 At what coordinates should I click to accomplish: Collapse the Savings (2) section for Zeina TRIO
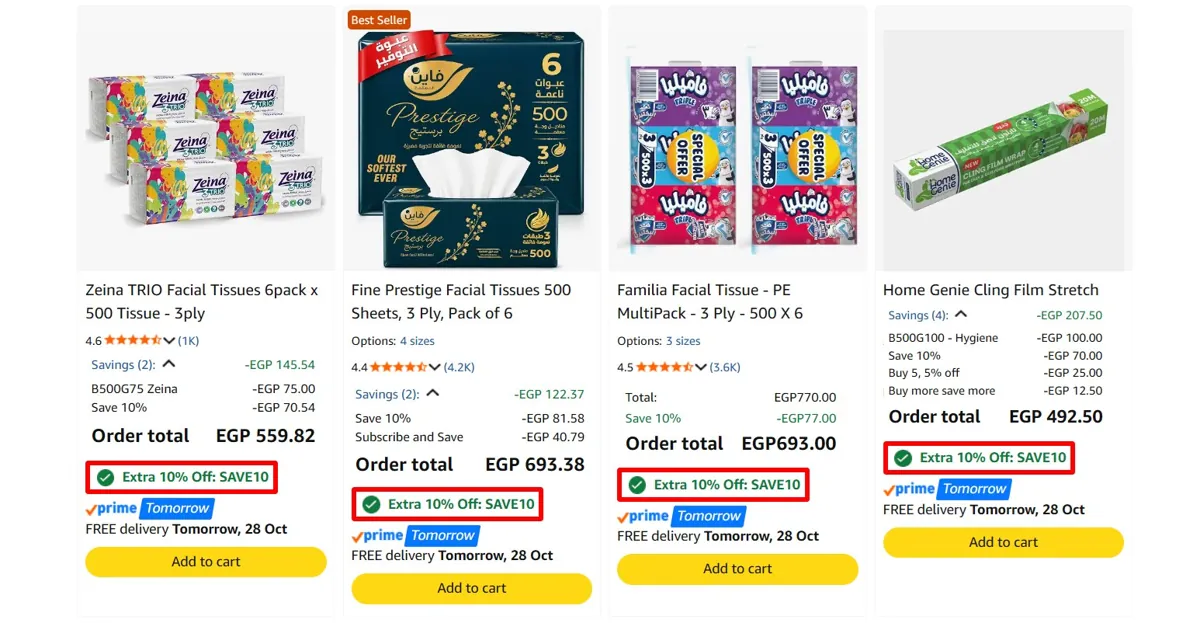pos(169,365)
